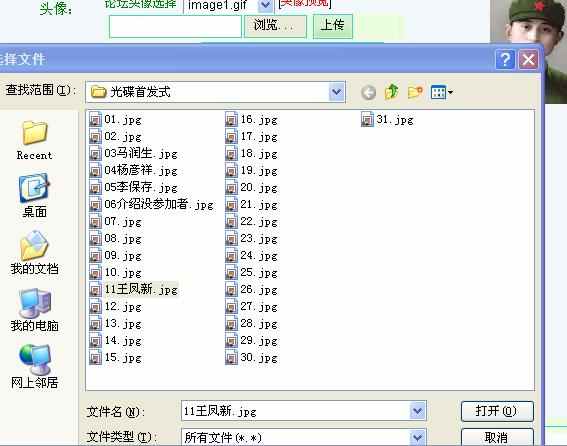This screenshot has height=446, width=567.
Task: Click the 文件名 text input field
Action: 296,411
